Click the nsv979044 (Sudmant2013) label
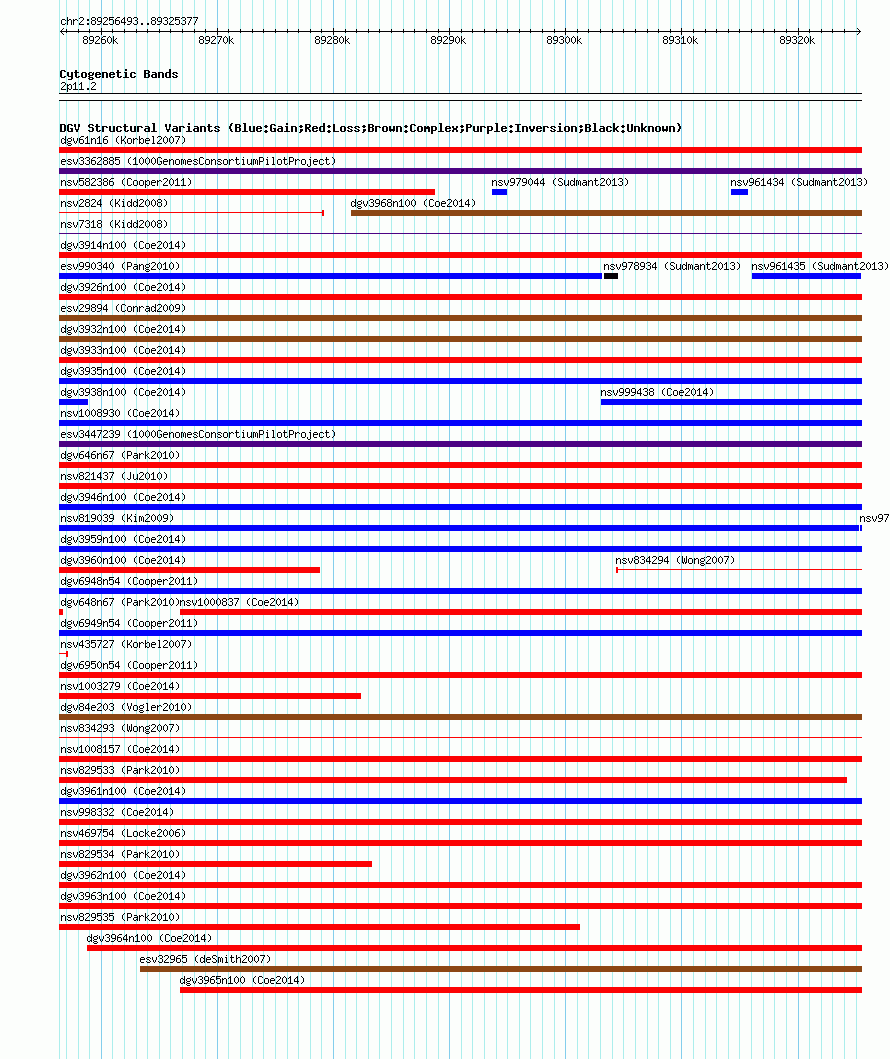Screen dimensions: 890x1059 [x=560, y=182]
